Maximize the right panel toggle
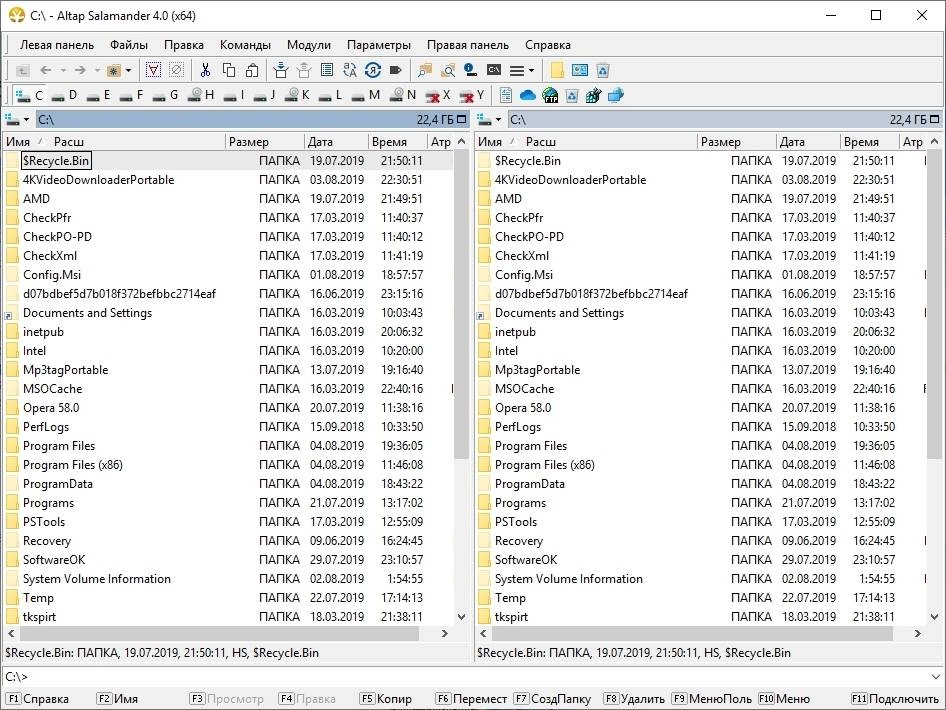 pos(935,119)
